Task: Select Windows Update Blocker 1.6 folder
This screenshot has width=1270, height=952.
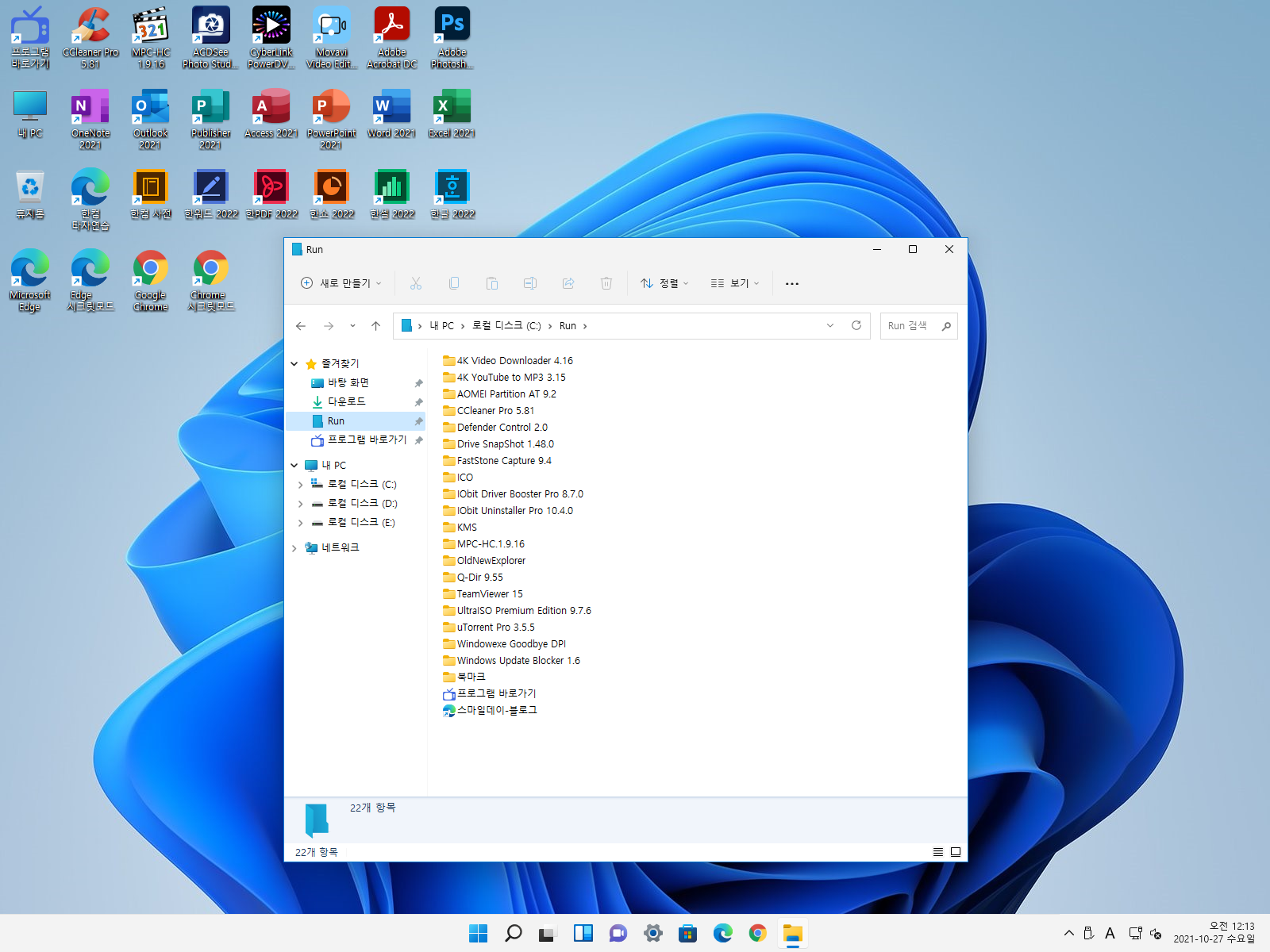Action: coord(511,661)
